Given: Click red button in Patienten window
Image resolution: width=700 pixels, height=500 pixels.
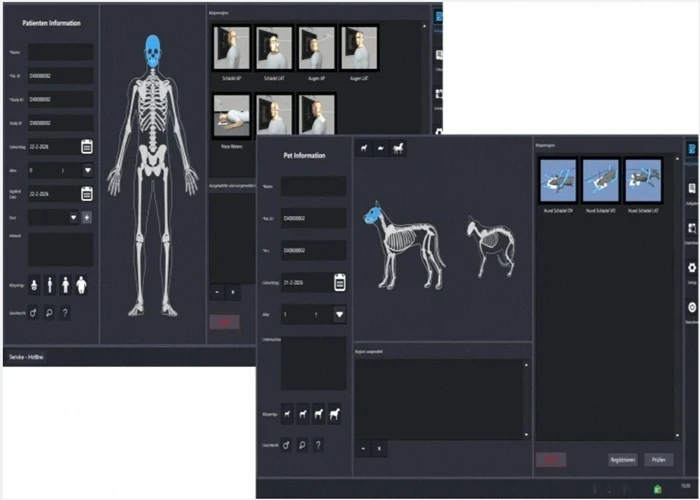Looking at the screenshot, I should (x=224, y=322).
